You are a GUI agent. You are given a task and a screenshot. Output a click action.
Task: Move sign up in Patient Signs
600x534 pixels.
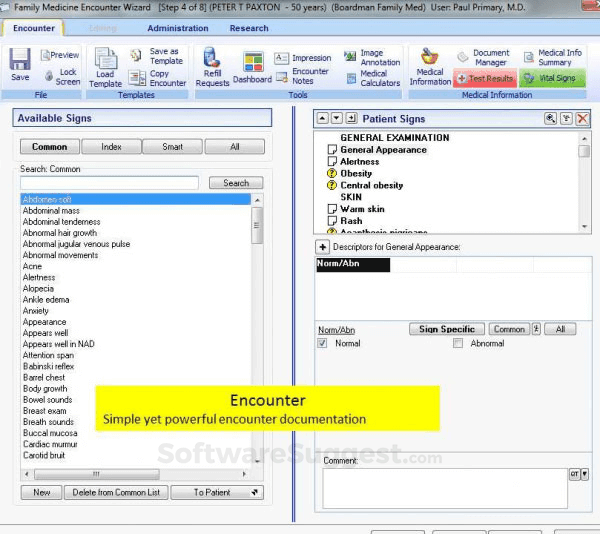(323, 118)
